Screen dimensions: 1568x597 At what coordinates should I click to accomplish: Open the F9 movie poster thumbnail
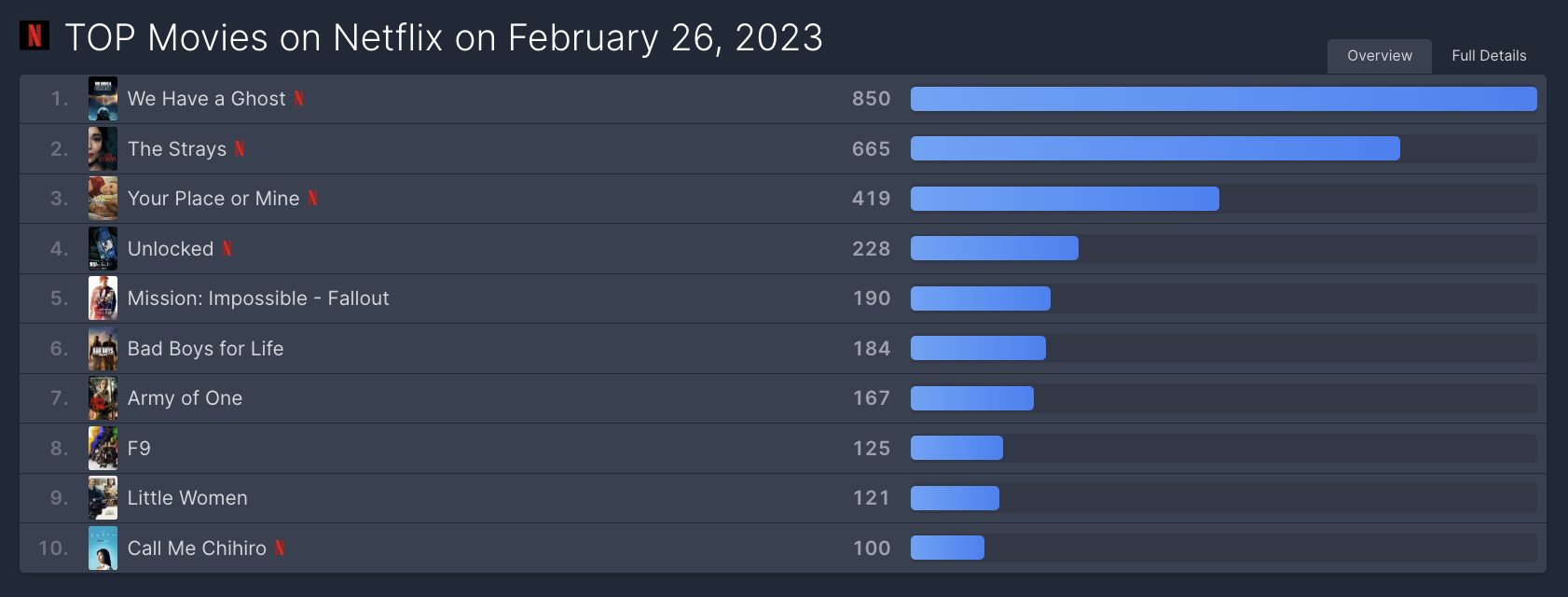point(103,448)
